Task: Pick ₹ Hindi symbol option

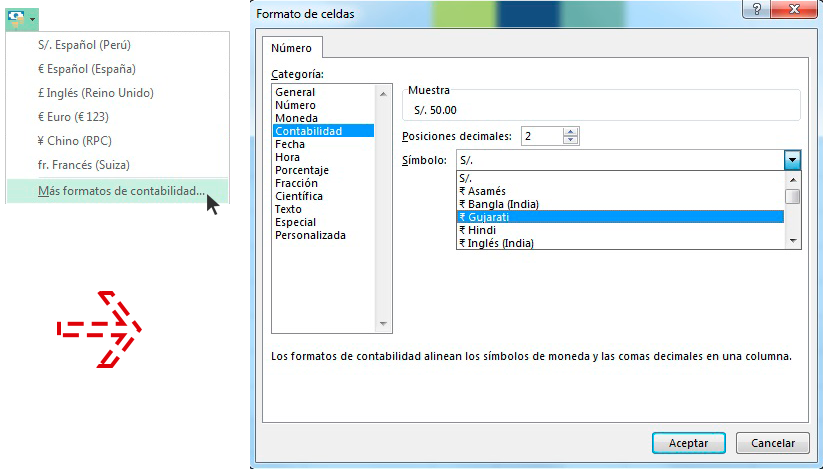Action: tap(620, 230)
